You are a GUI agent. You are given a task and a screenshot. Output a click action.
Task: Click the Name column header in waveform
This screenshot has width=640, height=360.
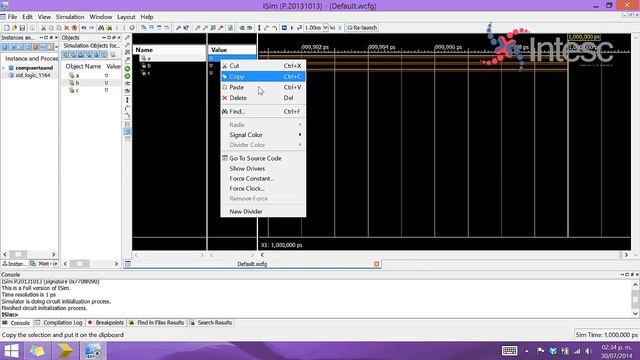tap(169, 50)
